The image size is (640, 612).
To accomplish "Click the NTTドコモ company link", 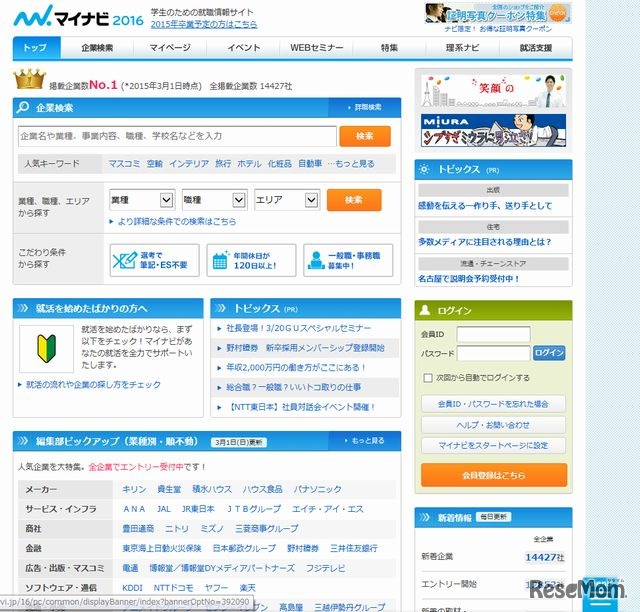I will (173, 588).
